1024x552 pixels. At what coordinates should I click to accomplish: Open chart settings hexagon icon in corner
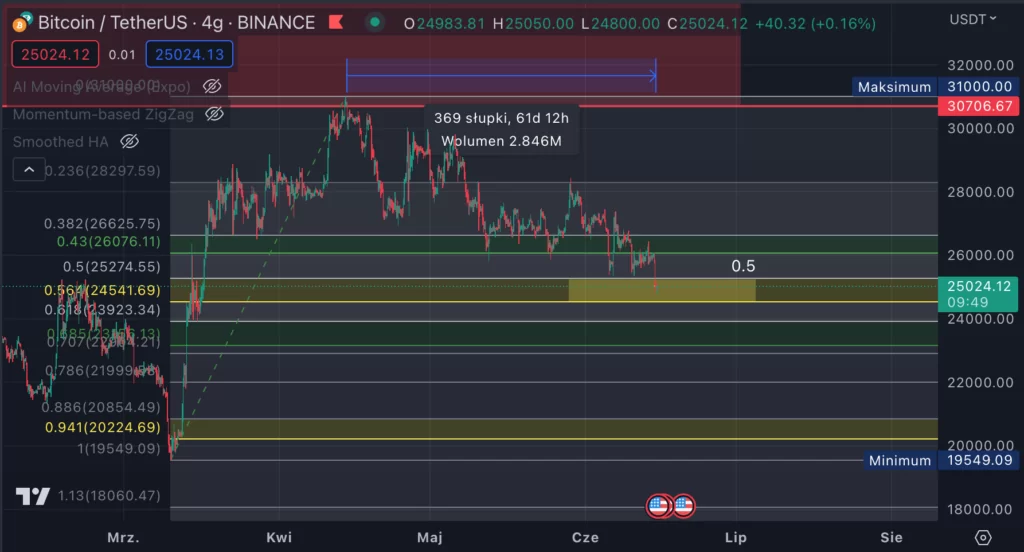(x=983, y=537)
